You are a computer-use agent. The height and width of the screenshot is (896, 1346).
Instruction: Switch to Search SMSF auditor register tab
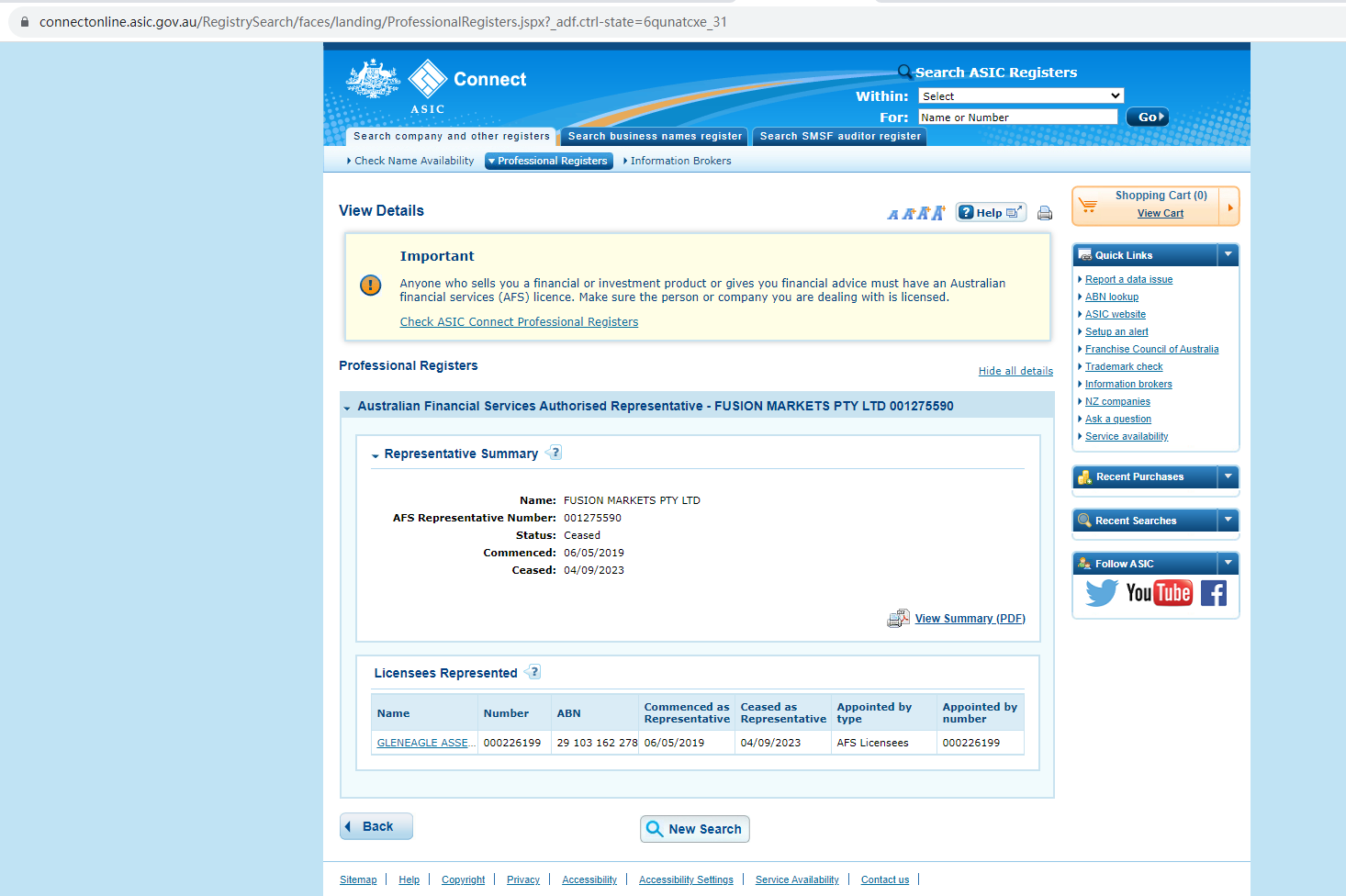pos(840,136)
